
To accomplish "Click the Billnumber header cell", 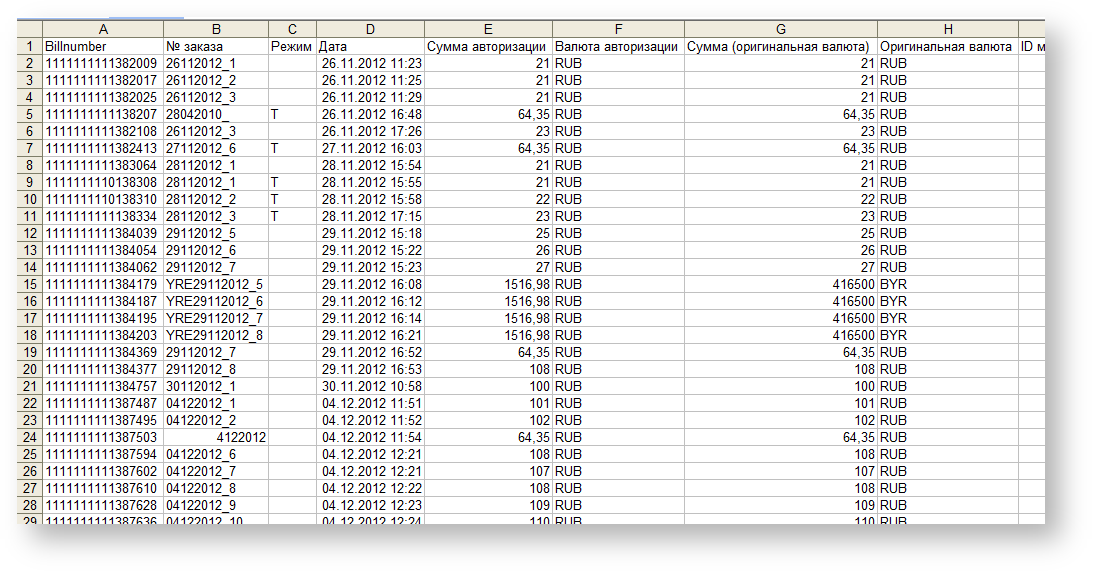I will (x=103, y=46).
